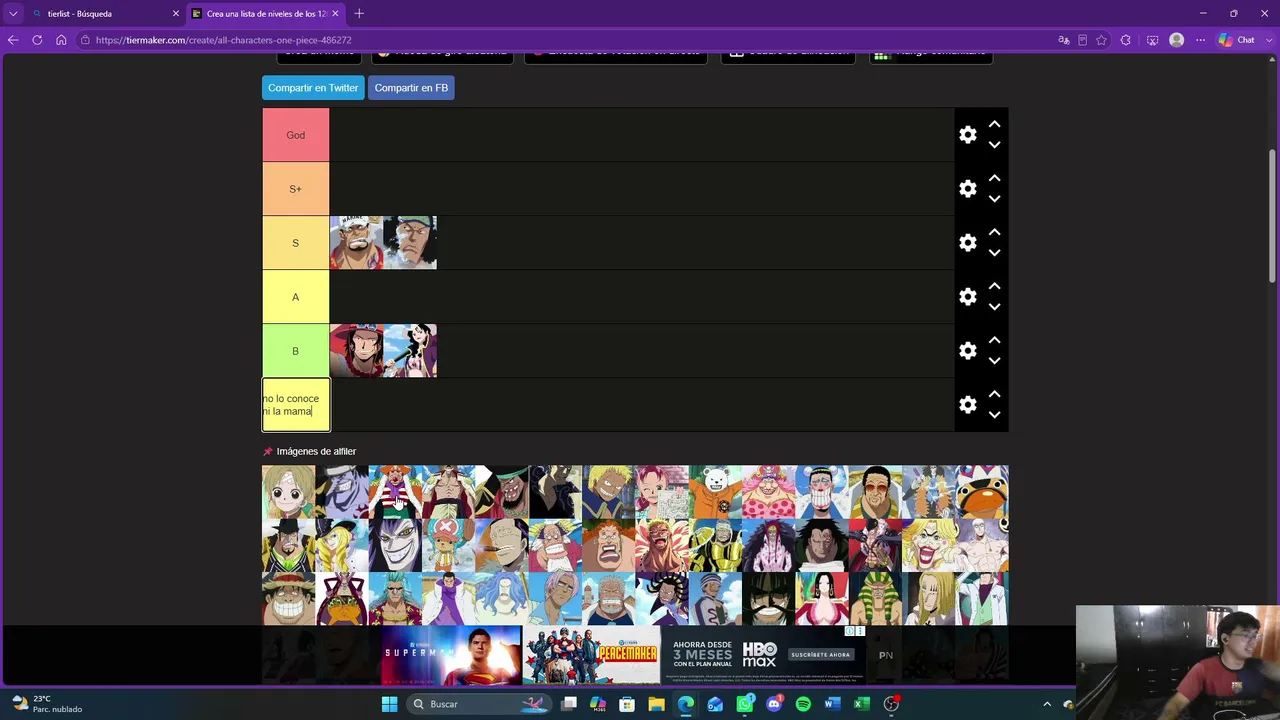Screen dimensions: 1280x720
Task: Open settings gear for the S+ tier
Action: click(967, 189)
